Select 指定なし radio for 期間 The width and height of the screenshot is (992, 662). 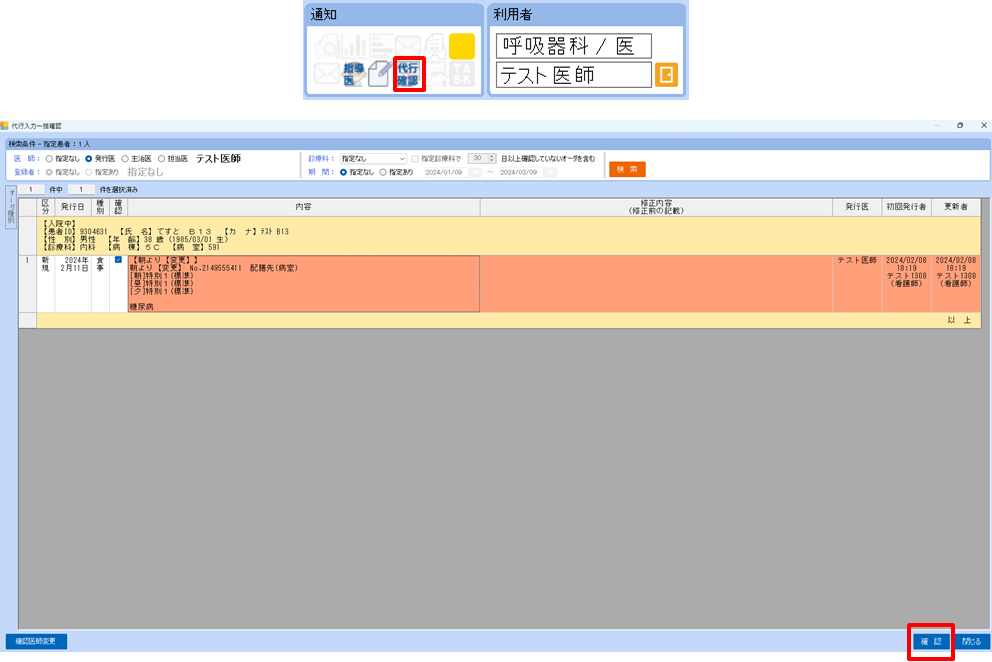tap(344, 172)
